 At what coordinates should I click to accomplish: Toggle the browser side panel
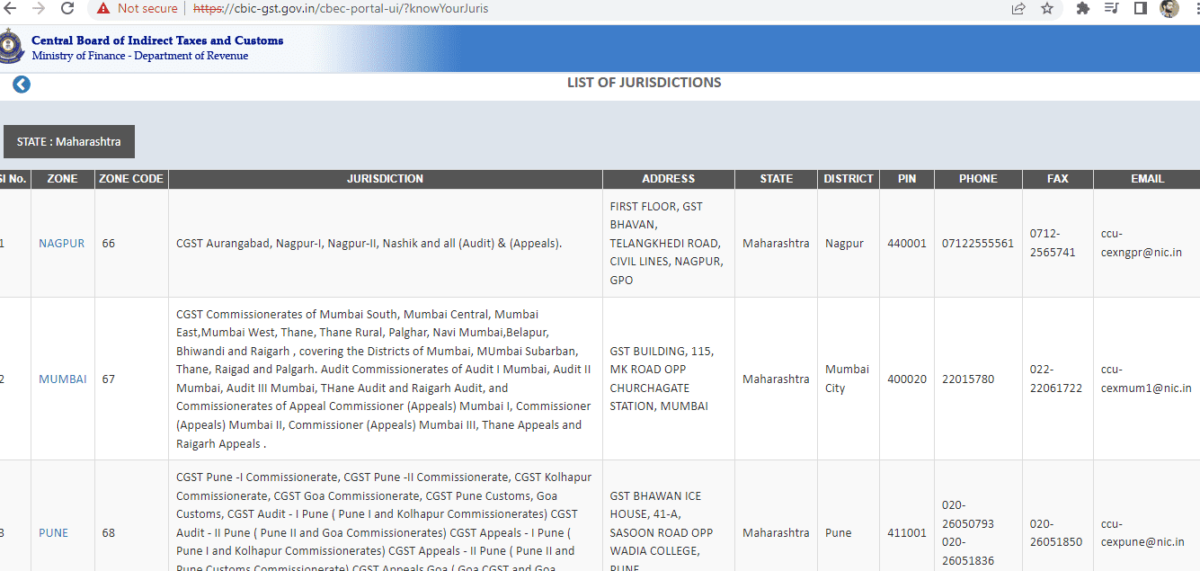1140,9
